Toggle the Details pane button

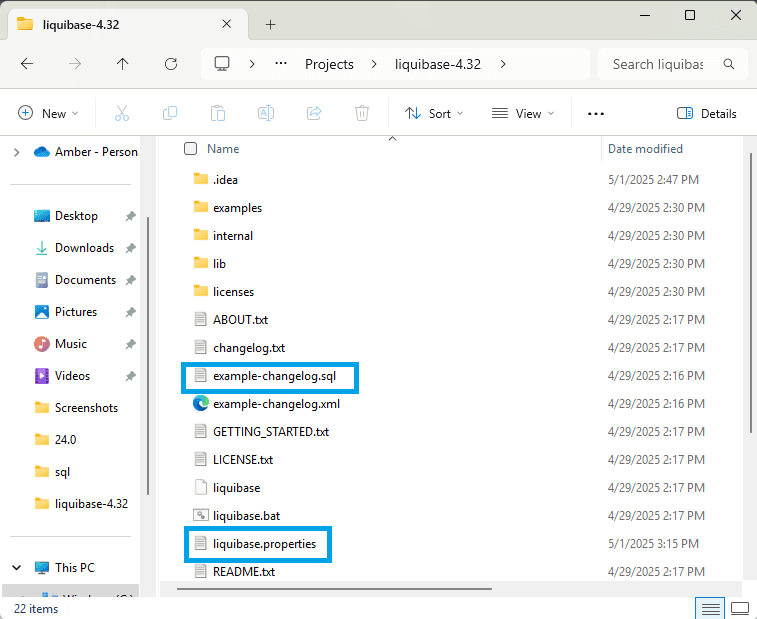(x=707, y=114)
